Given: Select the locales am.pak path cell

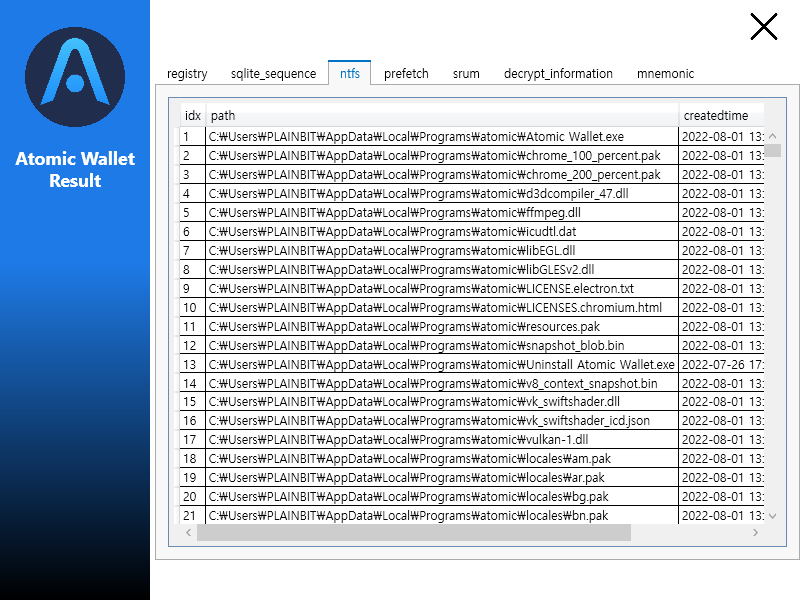Looking at the screenshot, I should [x=442, y=458].
